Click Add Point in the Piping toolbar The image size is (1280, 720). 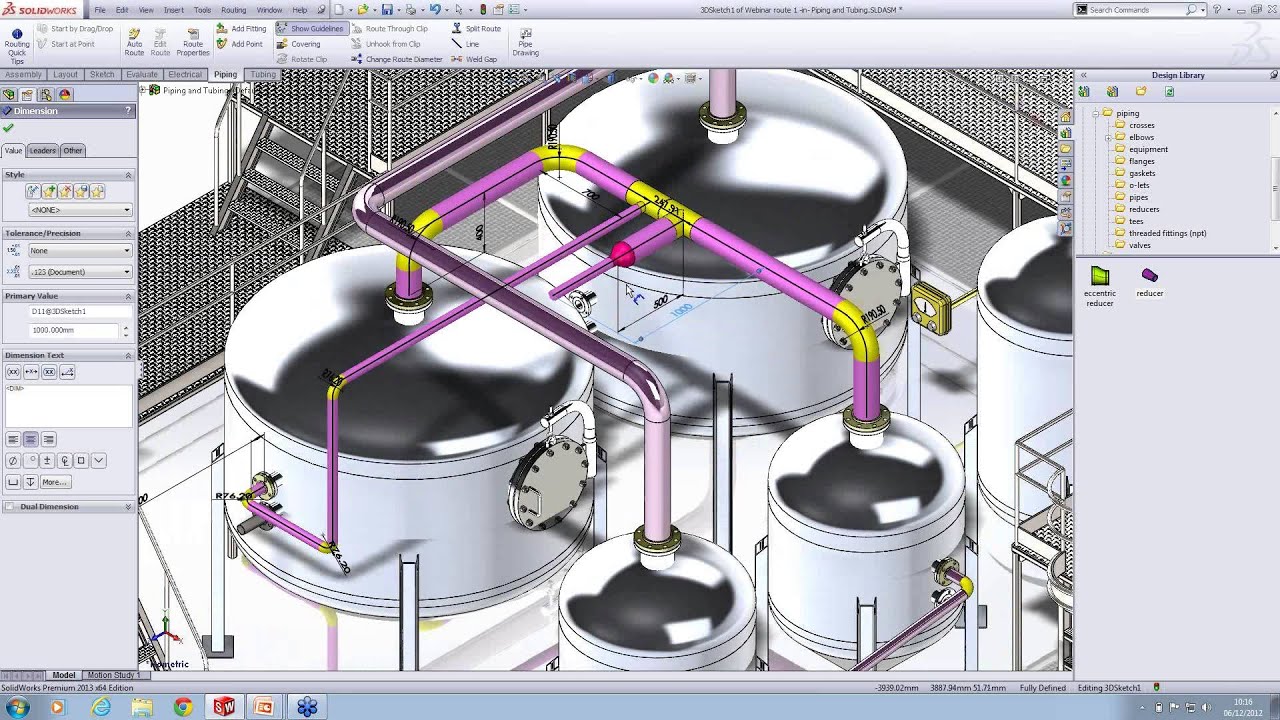pos(240,44)
